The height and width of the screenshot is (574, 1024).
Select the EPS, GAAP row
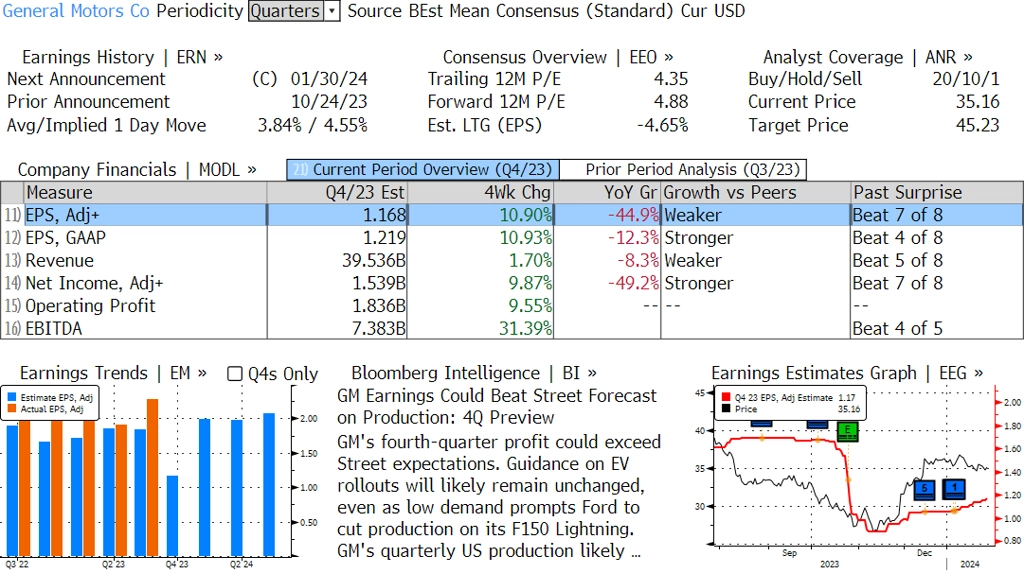point(512,238)
